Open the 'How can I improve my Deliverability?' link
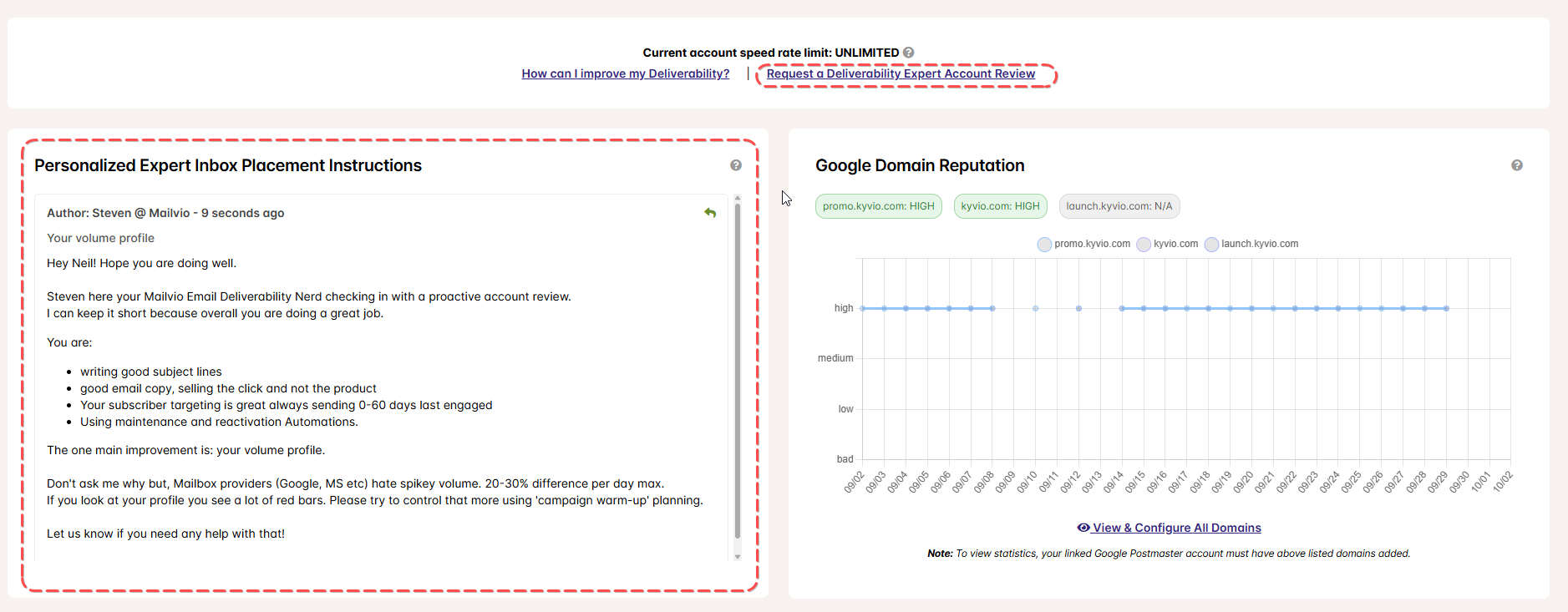 626,73
